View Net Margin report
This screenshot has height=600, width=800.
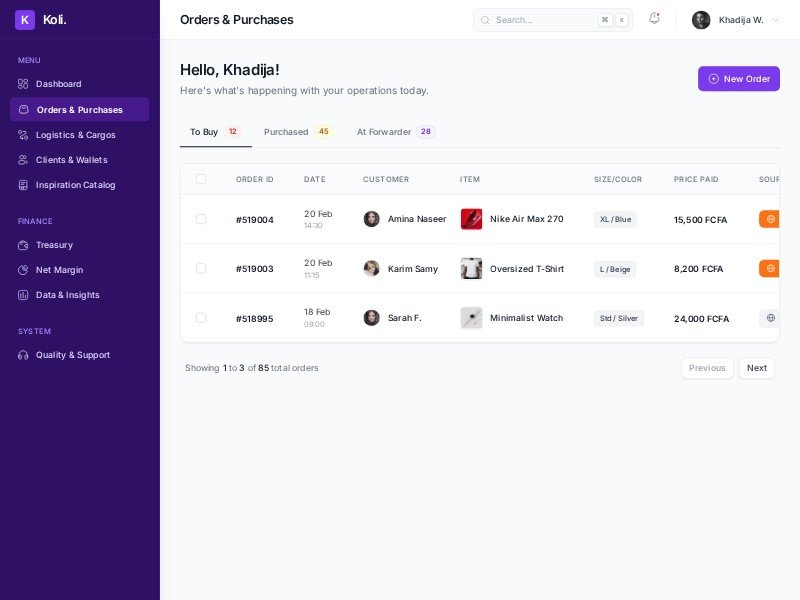59,270
